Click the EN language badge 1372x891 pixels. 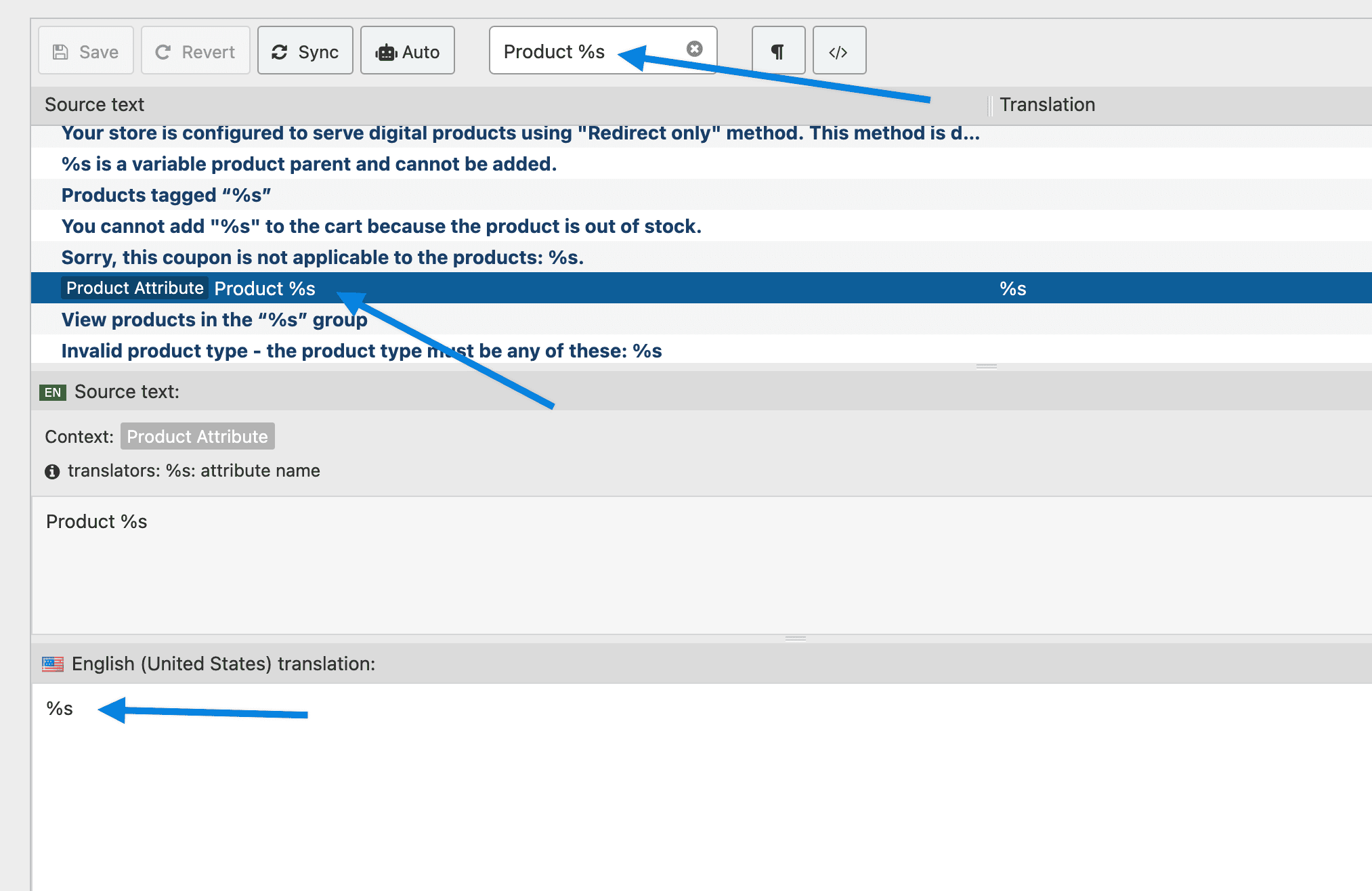53,393
